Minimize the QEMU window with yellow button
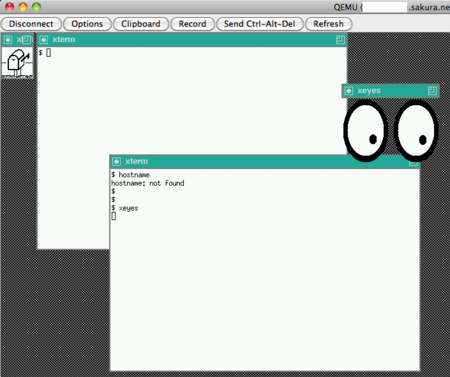 tap(23, 7)
